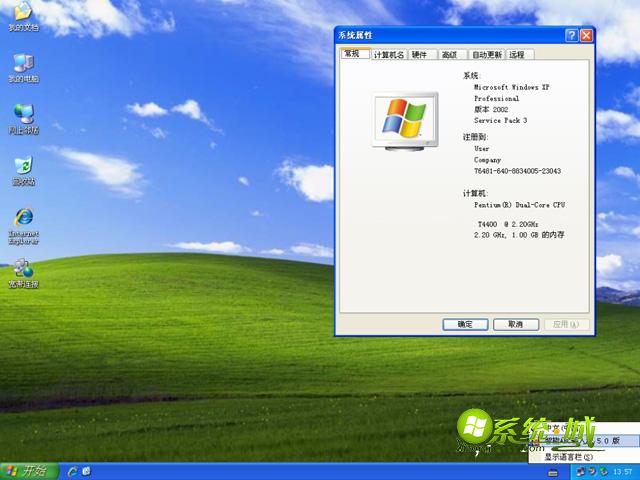Viewport: 640px width, 480px height.
Task: Click the 确定 button
Action: click(x=465, y=324)
